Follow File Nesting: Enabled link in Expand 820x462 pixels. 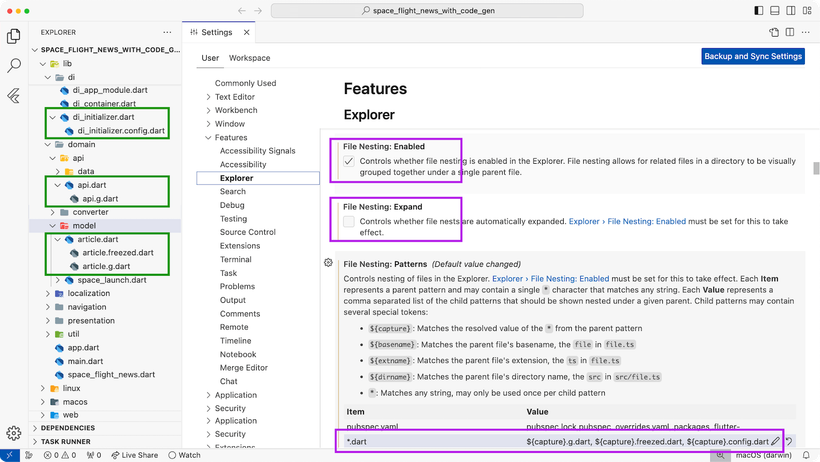(627, 221)
